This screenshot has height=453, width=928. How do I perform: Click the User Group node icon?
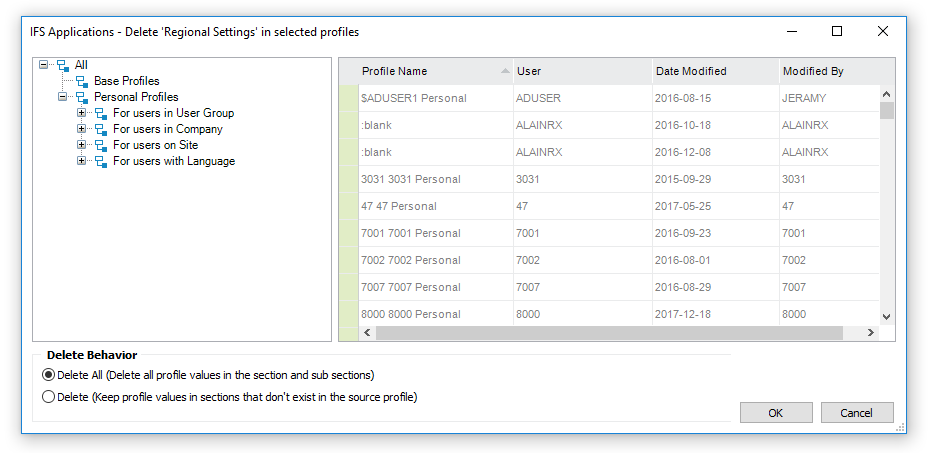pyautogui.click(x=101, y=113)
